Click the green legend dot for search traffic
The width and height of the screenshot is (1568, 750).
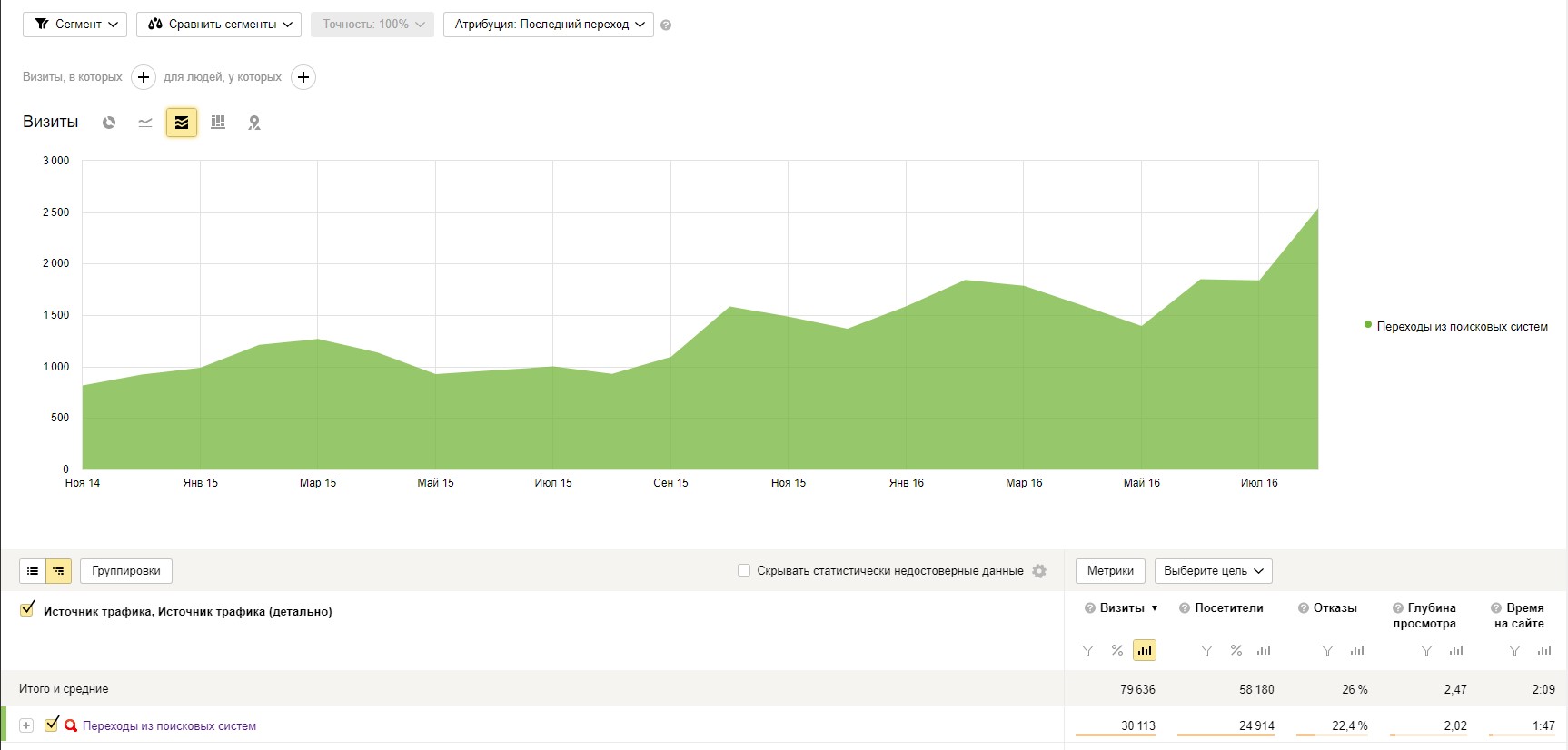click(x=1368, y=325)
